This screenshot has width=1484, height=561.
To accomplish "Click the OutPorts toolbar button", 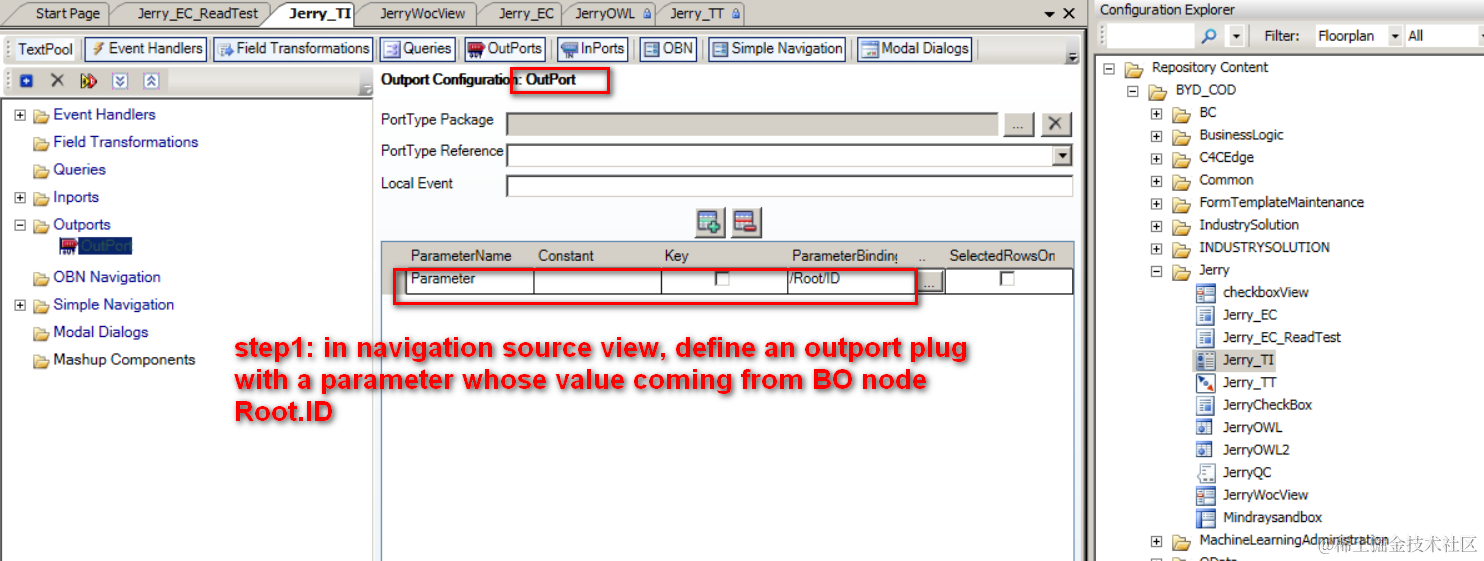I will point(505,48).
